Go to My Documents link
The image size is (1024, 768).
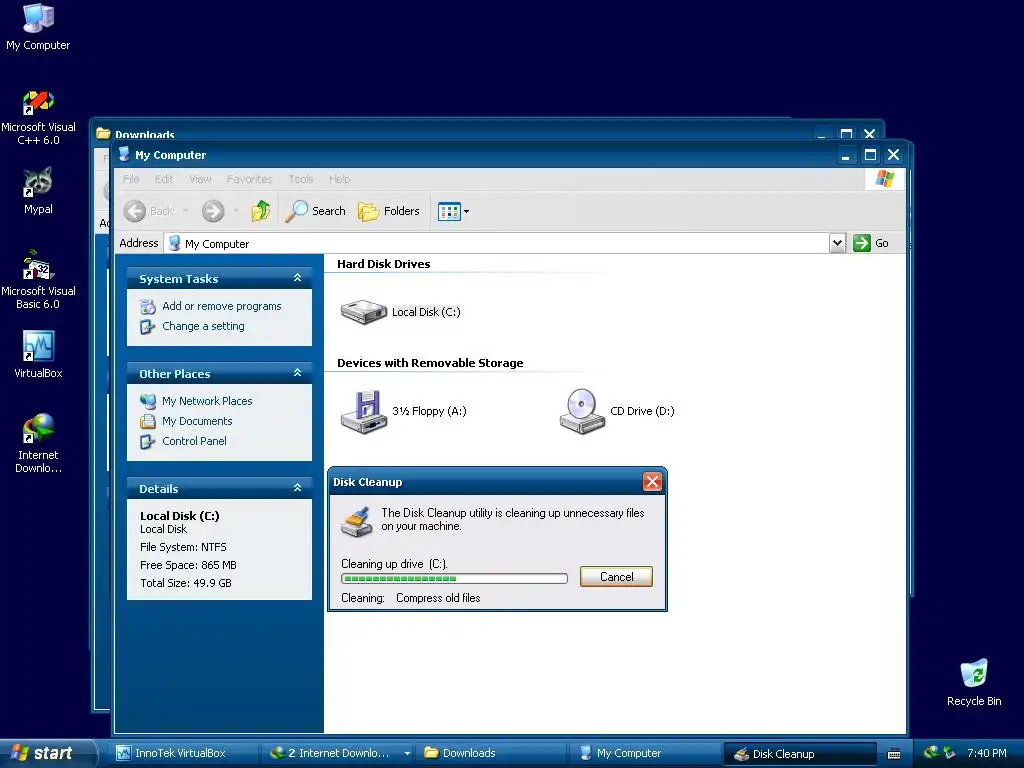[x=197, y=421]
